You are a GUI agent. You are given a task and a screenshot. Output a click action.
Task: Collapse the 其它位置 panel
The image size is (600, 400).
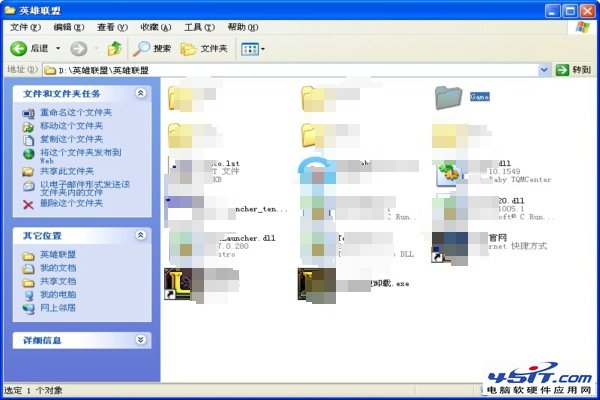(140, 235)
